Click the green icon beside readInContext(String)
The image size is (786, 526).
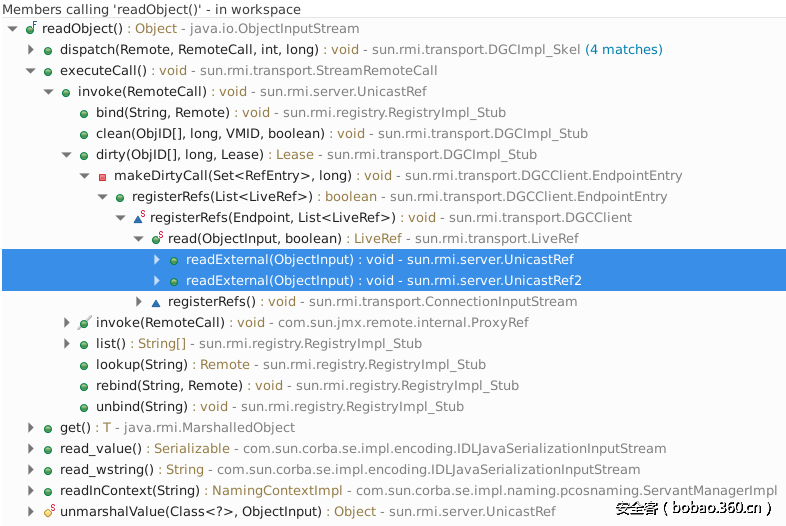click(48, 491)
